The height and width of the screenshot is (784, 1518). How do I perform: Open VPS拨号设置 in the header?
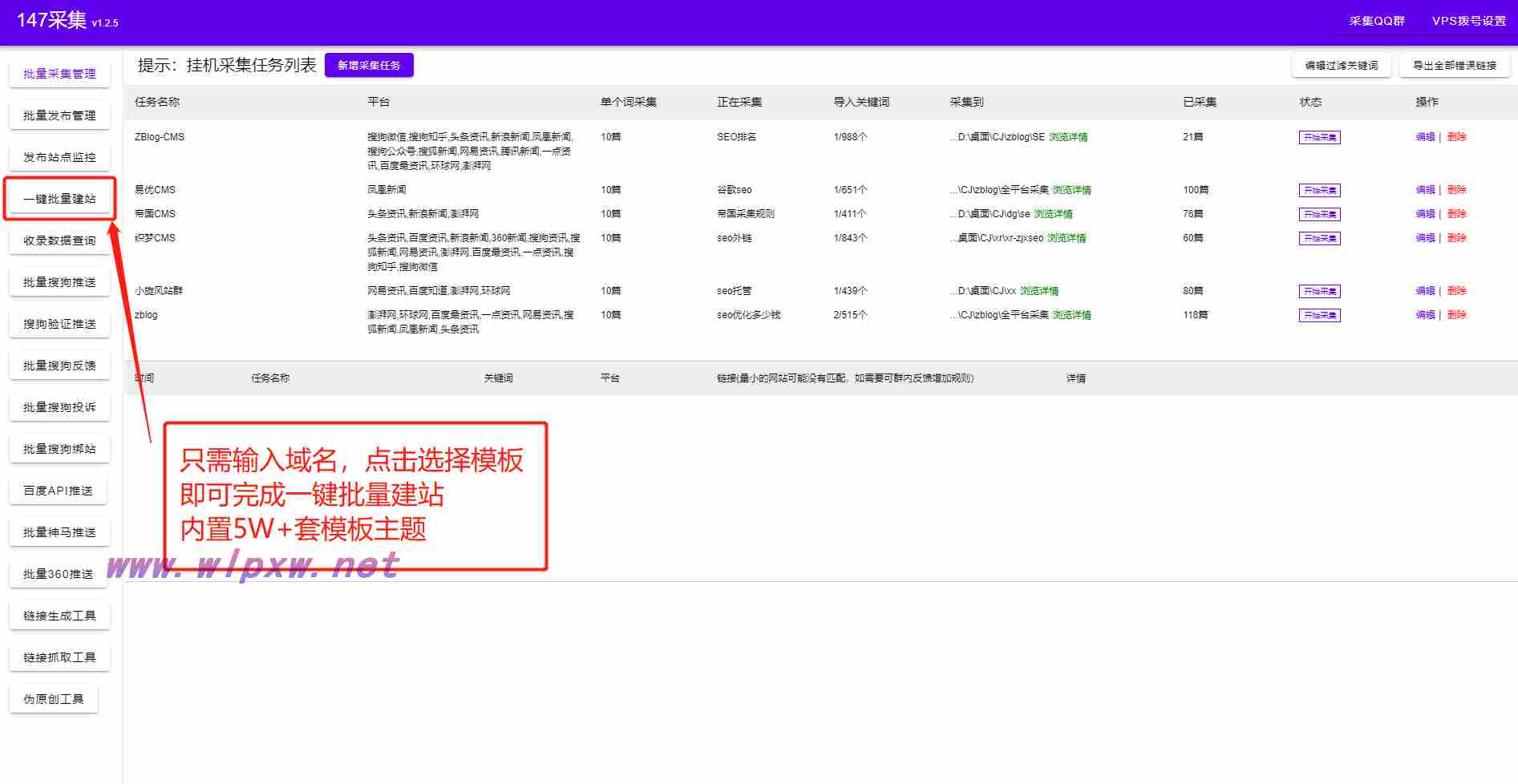click(1469, 22)
